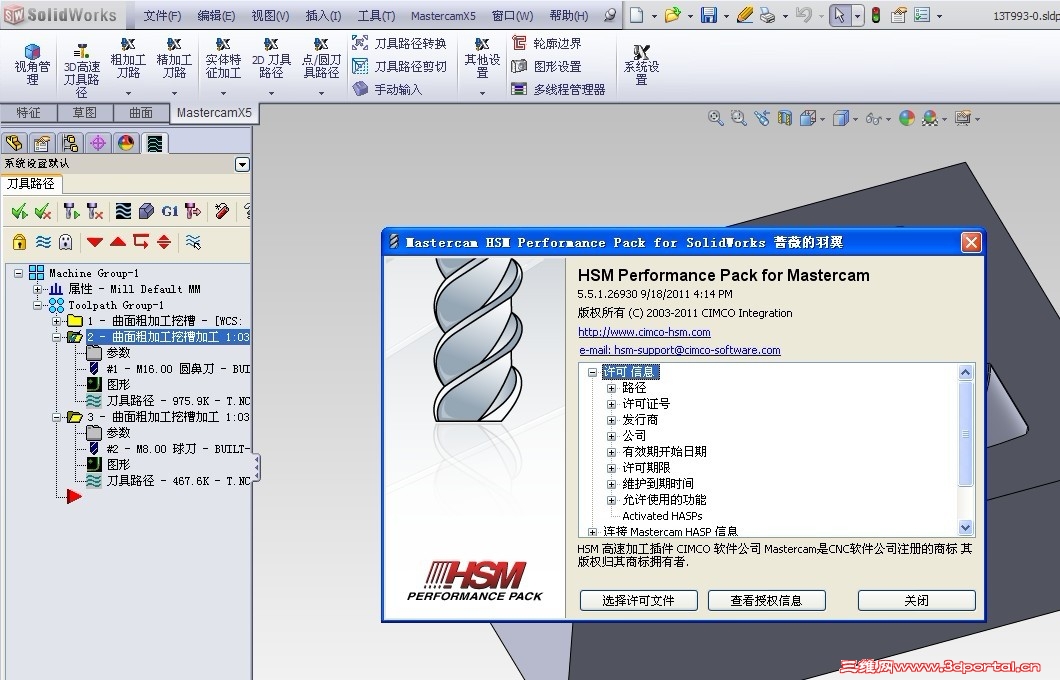The image size is (1060, 680).
Task: Click the Rebuild traffic light icon
Action: tap(875, 15)
